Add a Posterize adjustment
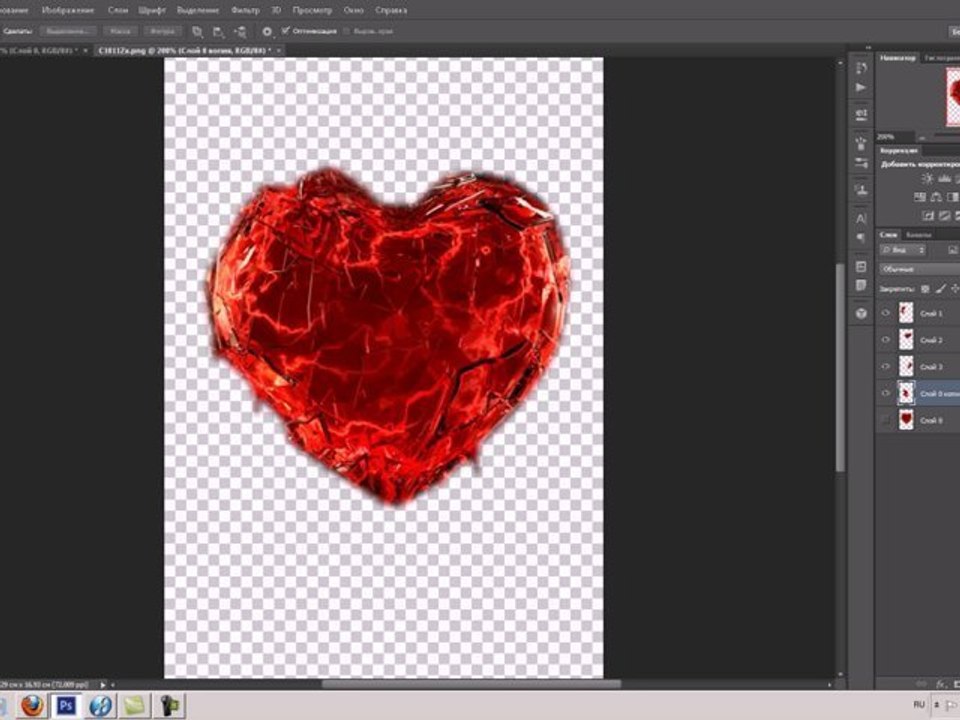960x720 pixels. coord(945,216)
